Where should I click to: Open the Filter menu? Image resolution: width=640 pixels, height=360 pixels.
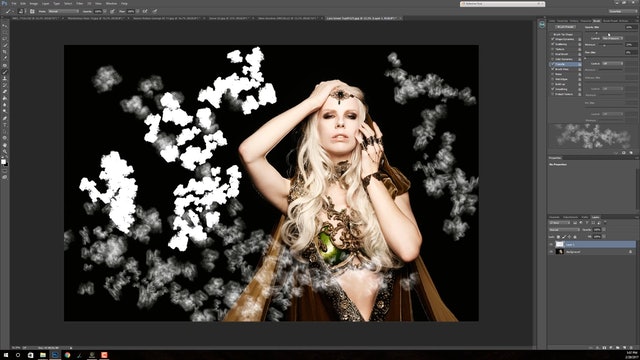[80, 3]
